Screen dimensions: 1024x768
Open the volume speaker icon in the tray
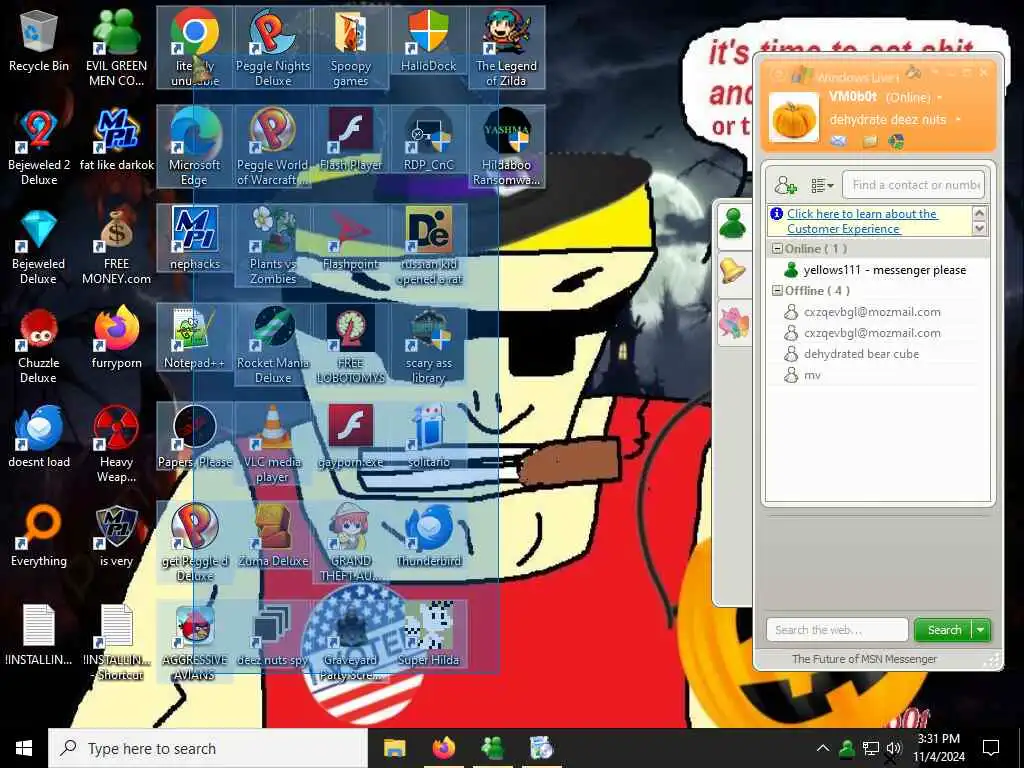click(894, 748)
